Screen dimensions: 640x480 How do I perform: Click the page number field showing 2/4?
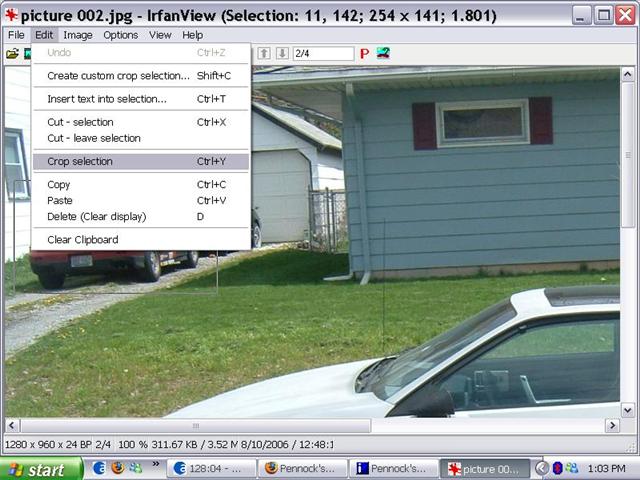pyautogui.click(x=323, y=53)
